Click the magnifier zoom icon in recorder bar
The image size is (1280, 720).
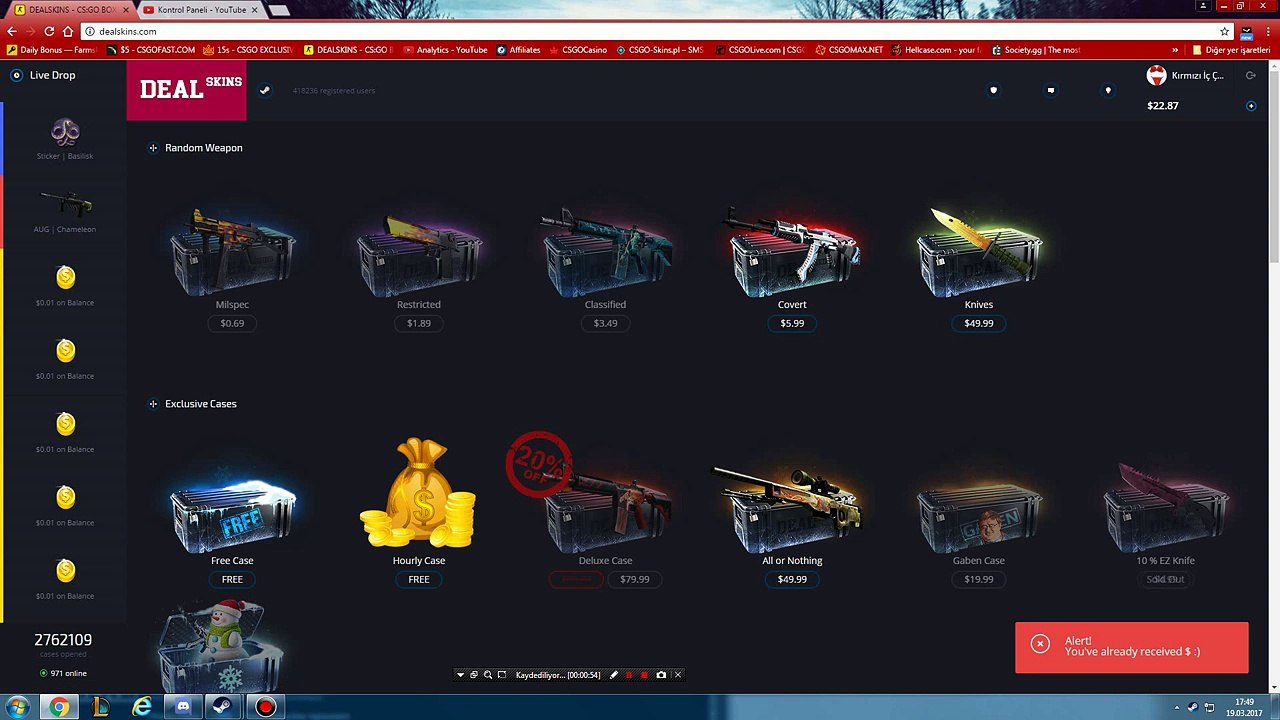click(488, 675)
